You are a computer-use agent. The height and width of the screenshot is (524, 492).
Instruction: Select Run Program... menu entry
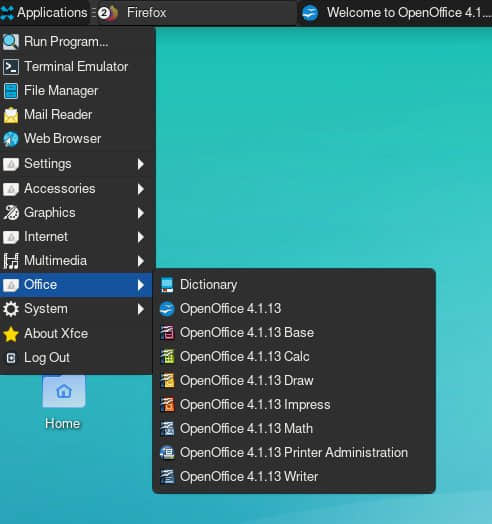(77, 42)
